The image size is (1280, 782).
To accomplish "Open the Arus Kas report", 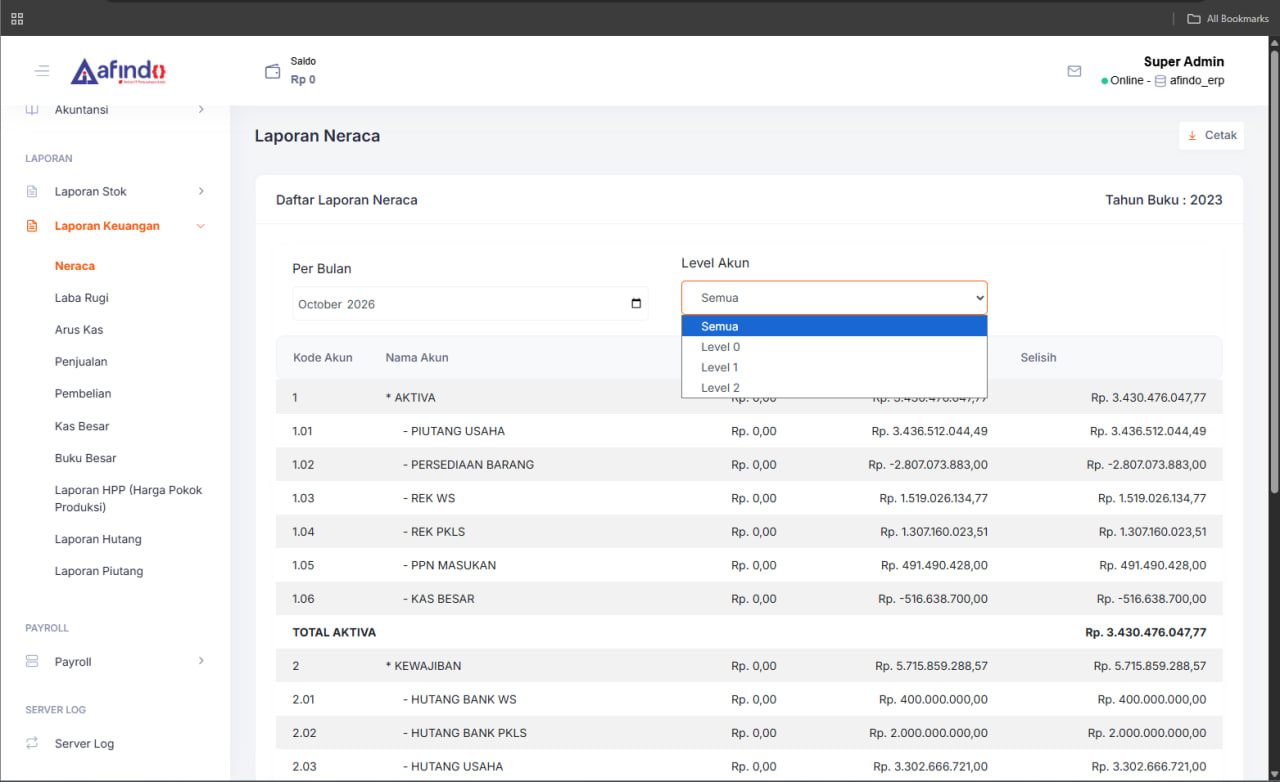I will coord(79,330).
